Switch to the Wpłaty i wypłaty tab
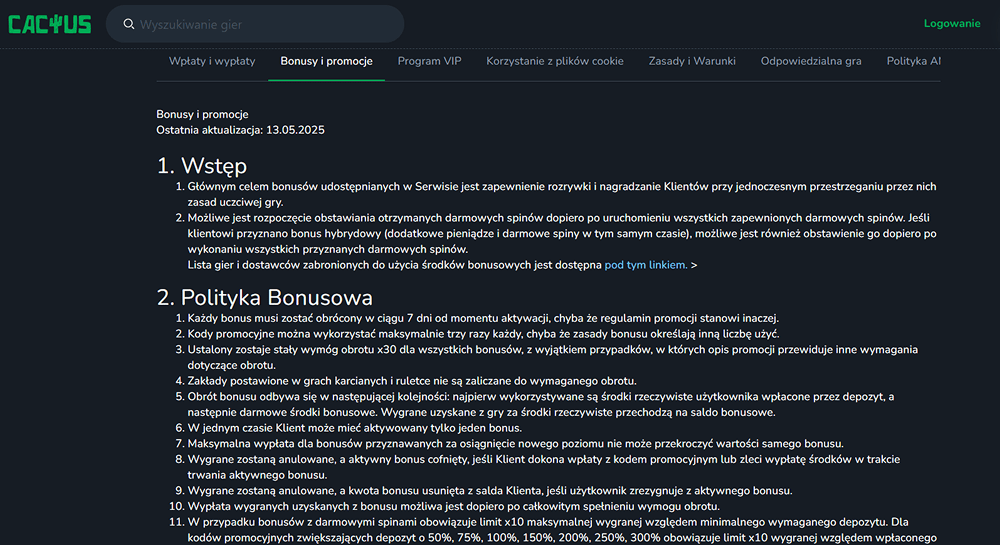The image size is (1000, 545). 212,61
